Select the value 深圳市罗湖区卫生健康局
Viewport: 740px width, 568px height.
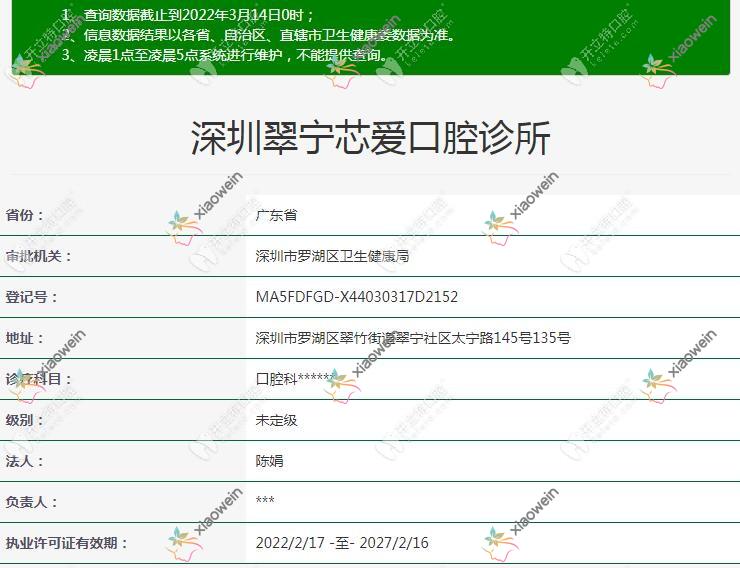(332, 256)
